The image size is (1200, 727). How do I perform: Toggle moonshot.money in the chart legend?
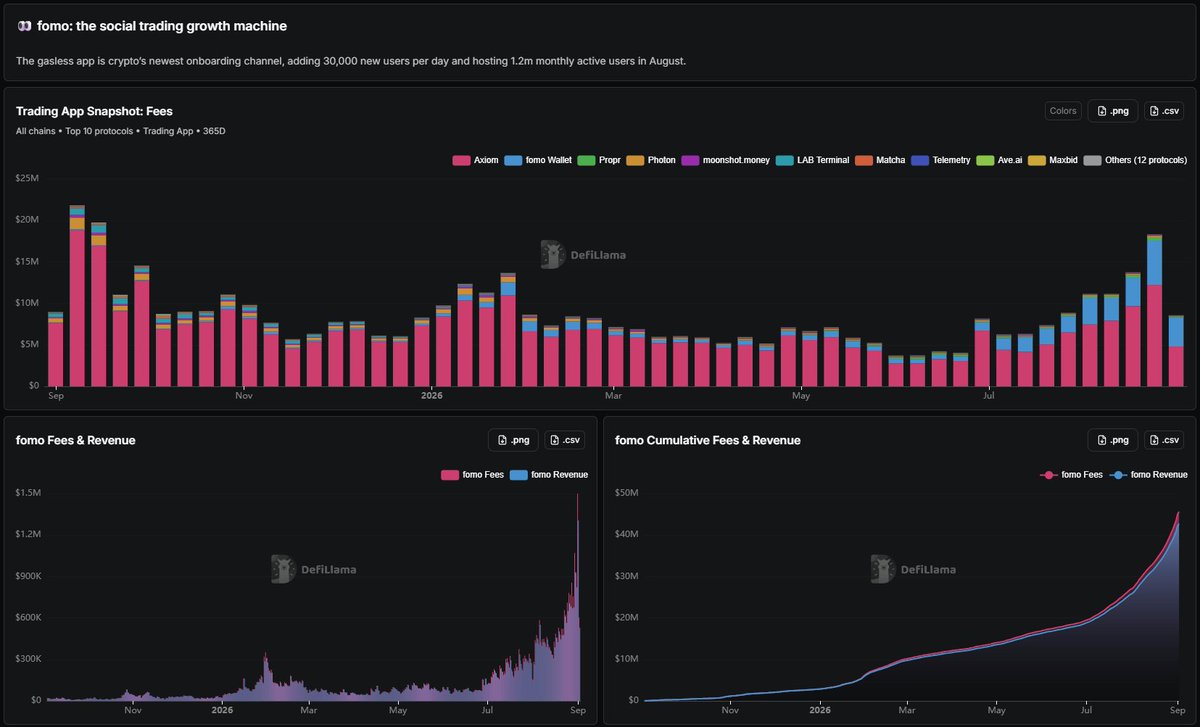coord(726,160)
